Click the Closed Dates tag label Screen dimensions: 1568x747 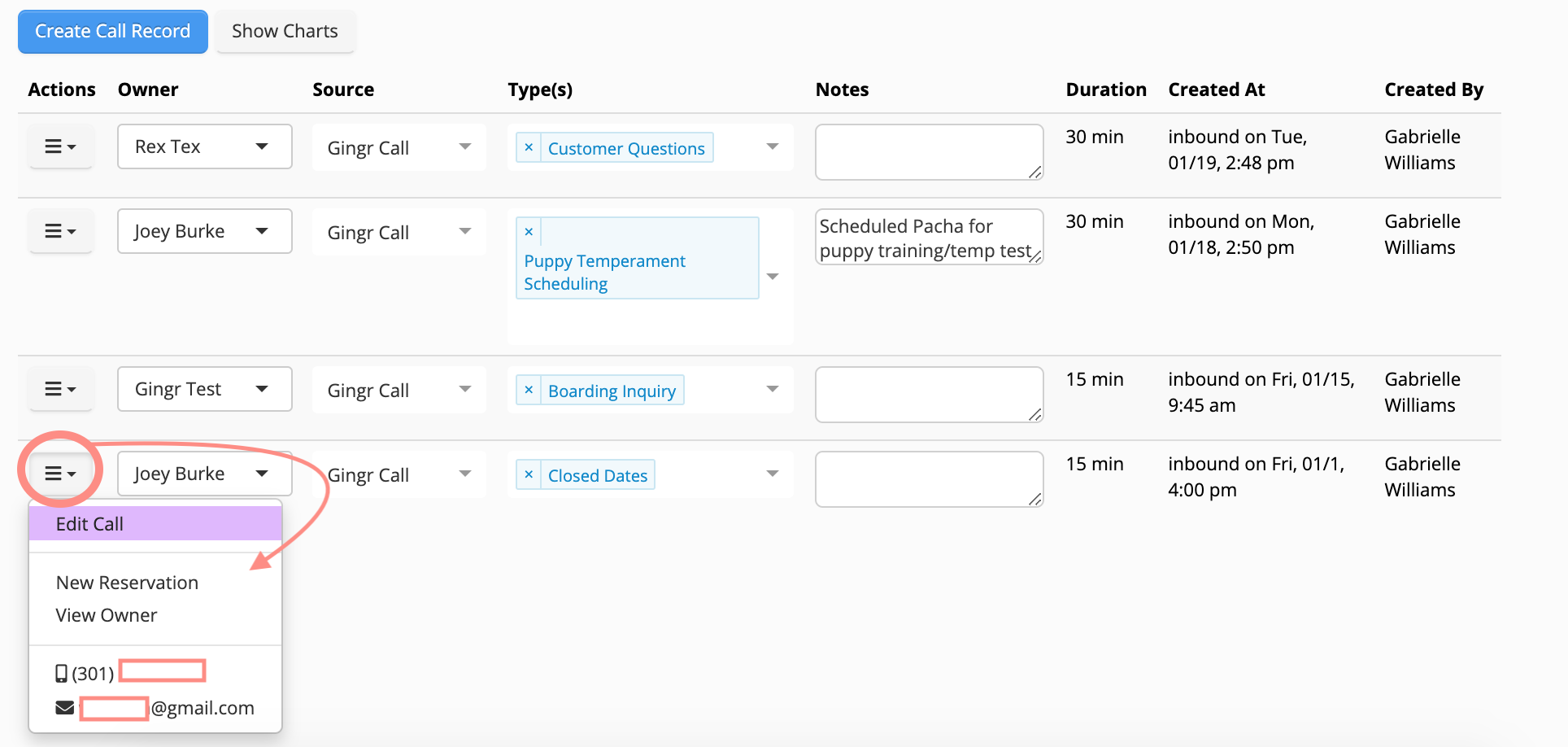coord(598,475)
